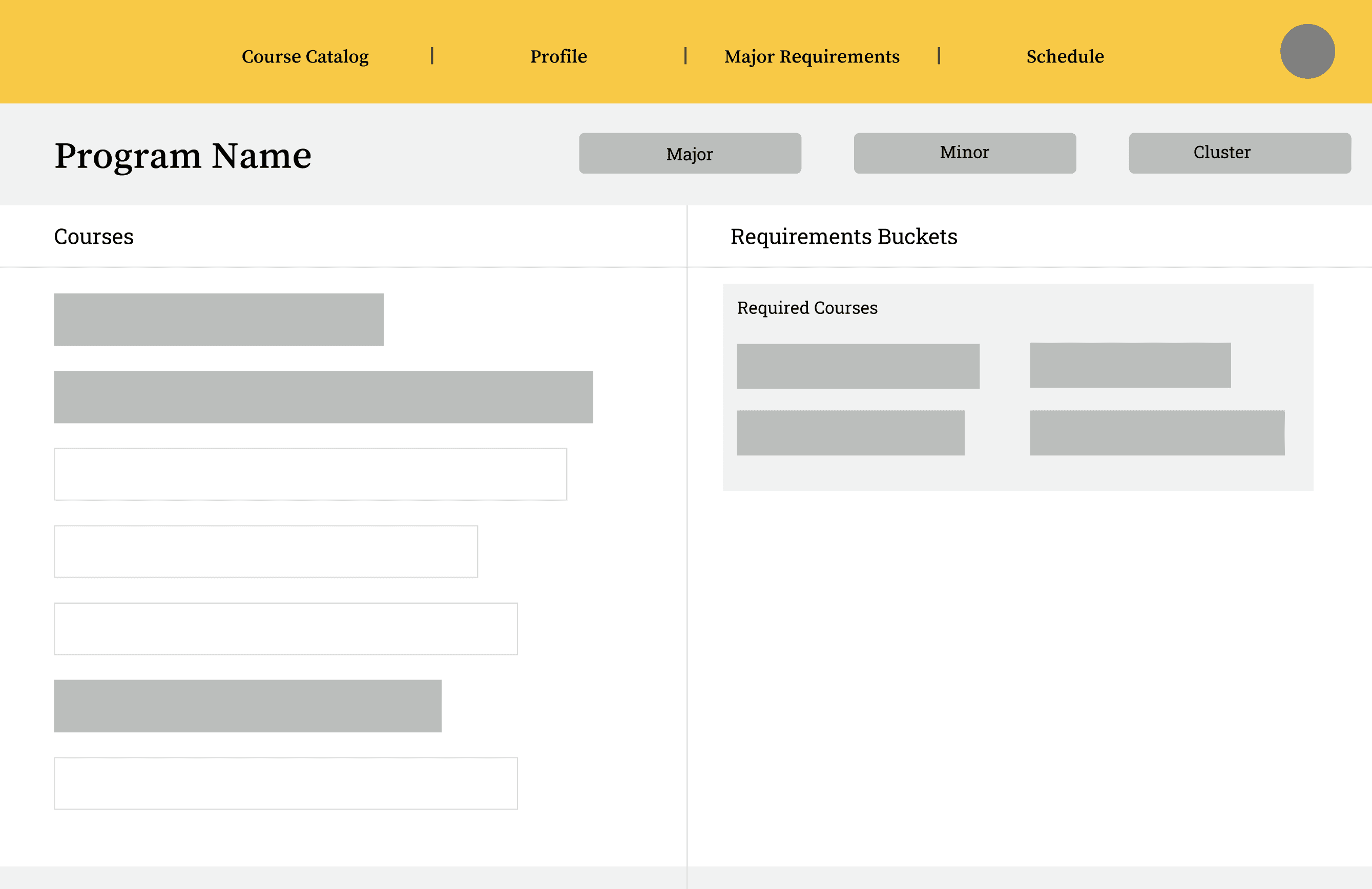Screen dimensions: 1372x889
Task: Click the first white outlined course box
Action: pos(310,474)
